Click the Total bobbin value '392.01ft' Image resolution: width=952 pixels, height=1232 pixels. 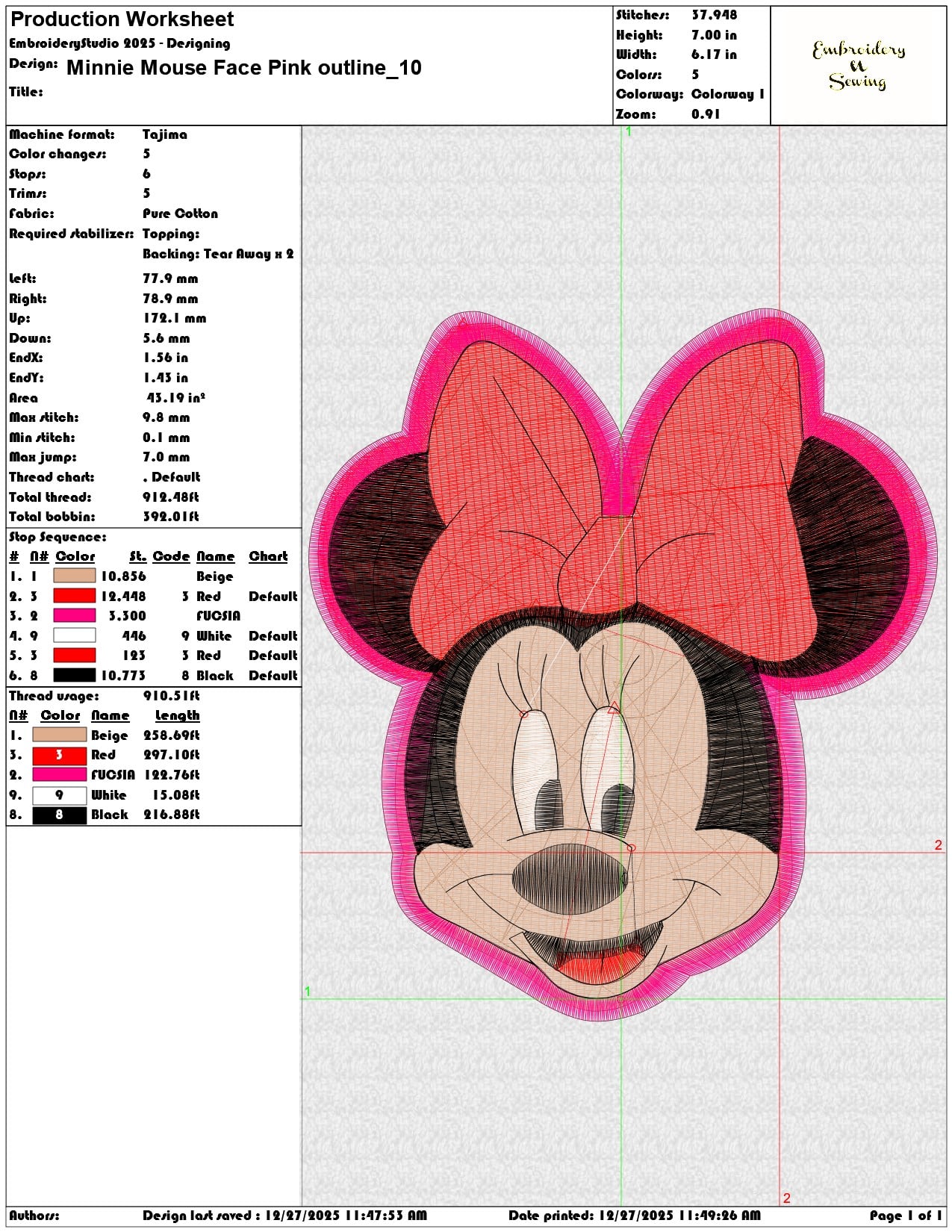click(x=170, y=516)
